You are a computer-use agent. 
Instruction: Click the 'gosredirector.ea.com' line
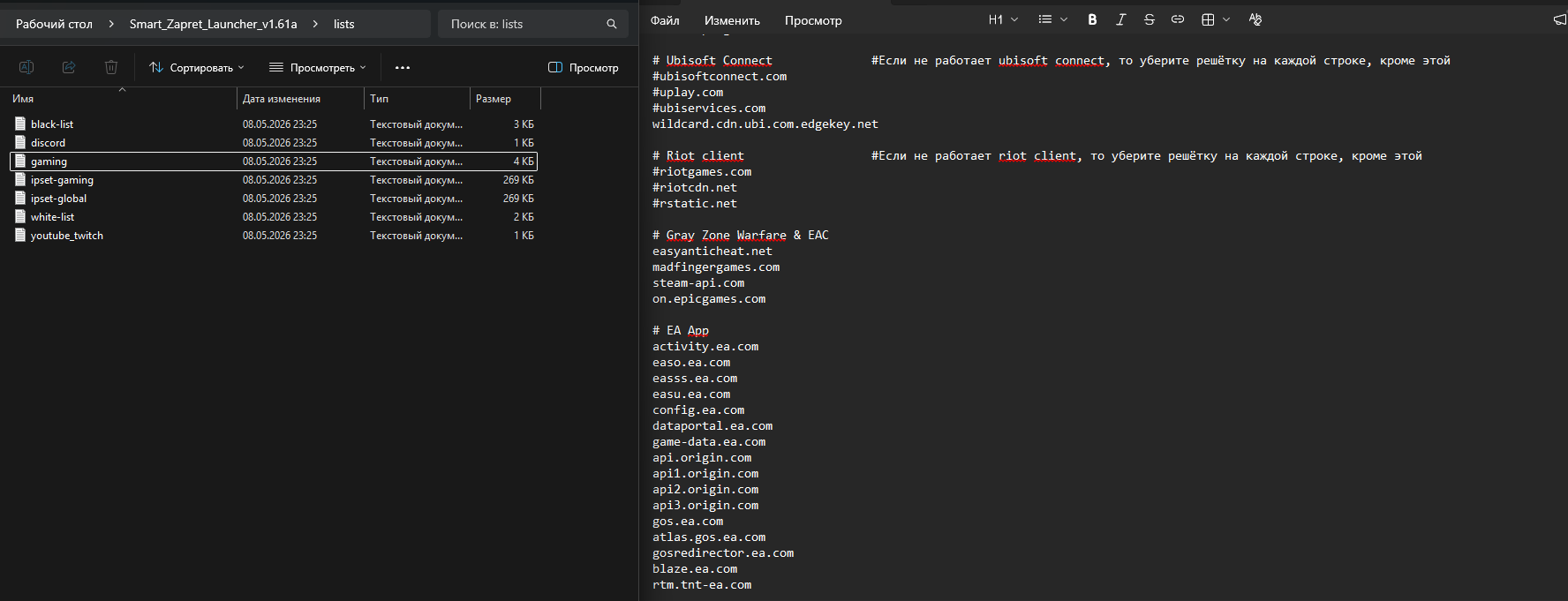coord(723,552)
